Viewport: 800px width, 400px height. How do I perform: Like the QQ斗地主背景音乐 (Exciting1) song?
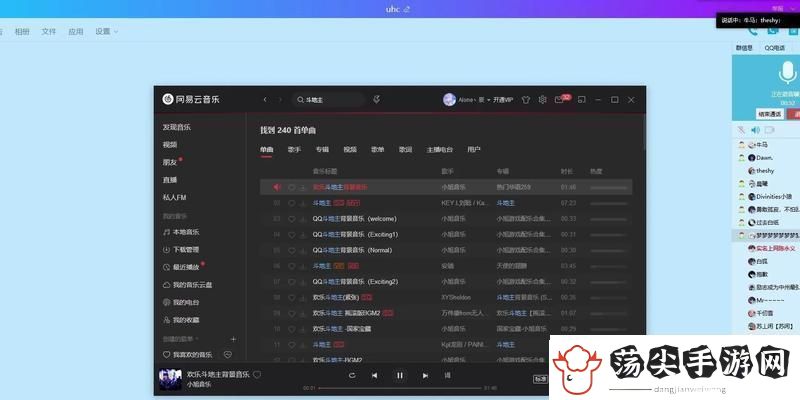291,235
